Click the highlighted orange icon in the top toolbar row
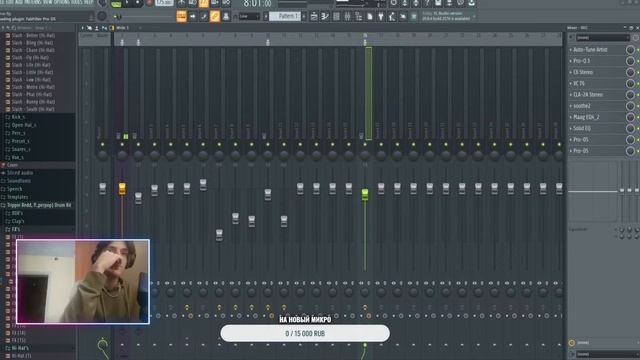640x360 pixels. [203, 3]
